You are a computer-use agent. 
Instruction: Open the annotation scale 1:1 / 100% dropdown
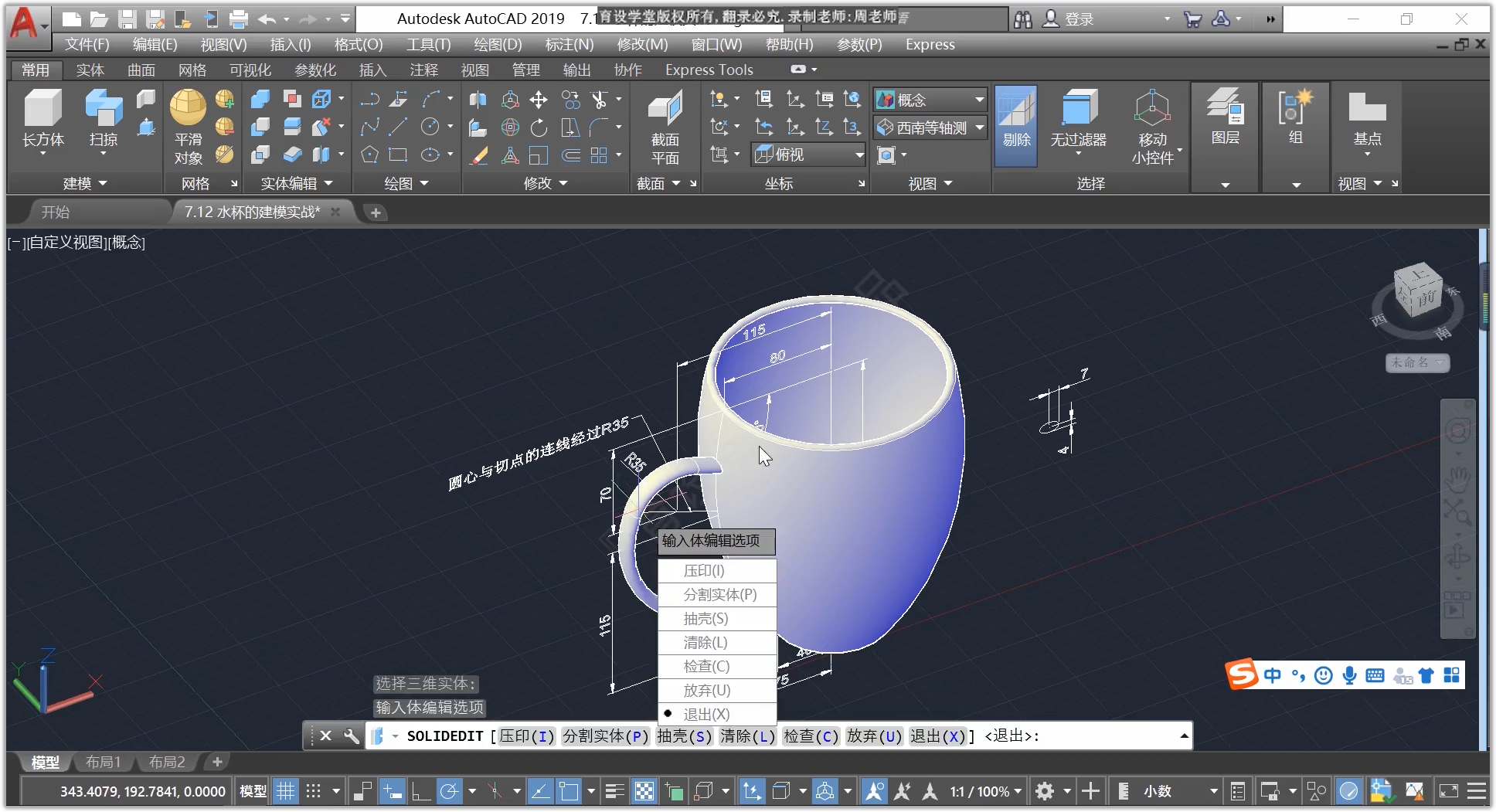985,791
